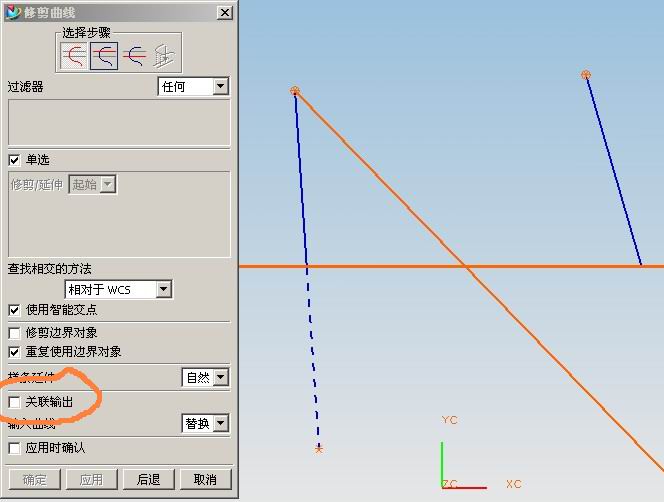Enable 修剪边界对象 checkbox
664x502 pixels.
(x=14, y=333)
